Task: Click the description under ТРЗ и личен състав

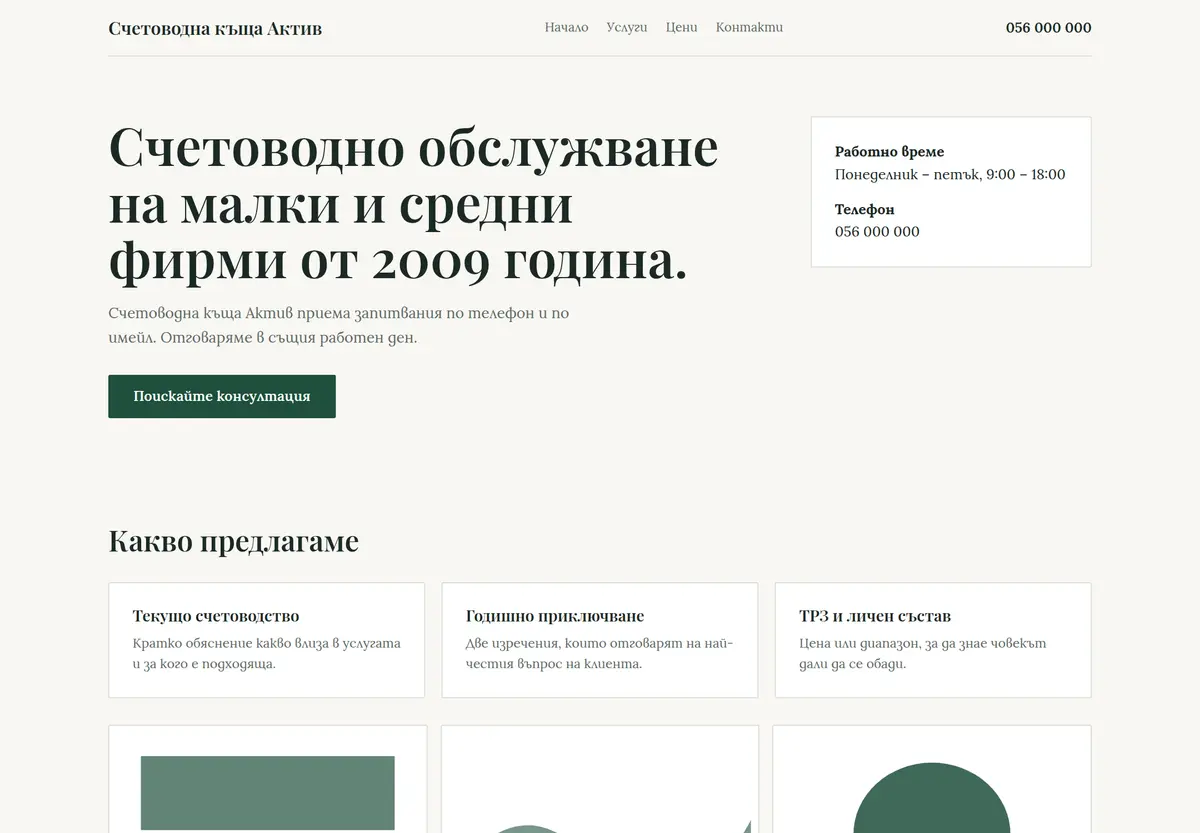Action: [923, 653]
